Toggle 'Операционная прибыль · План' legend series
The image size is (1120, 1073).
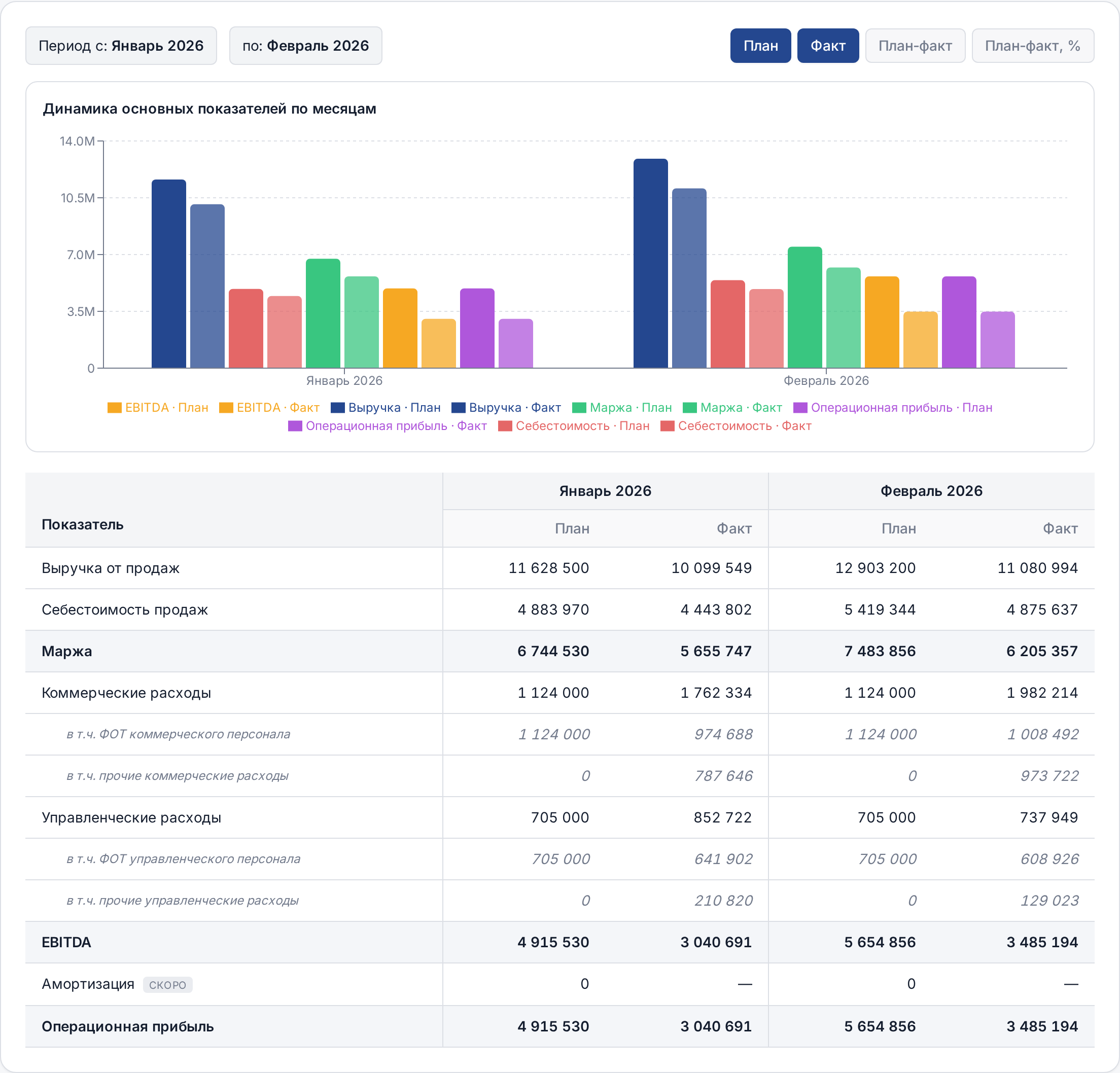(893, 407)
